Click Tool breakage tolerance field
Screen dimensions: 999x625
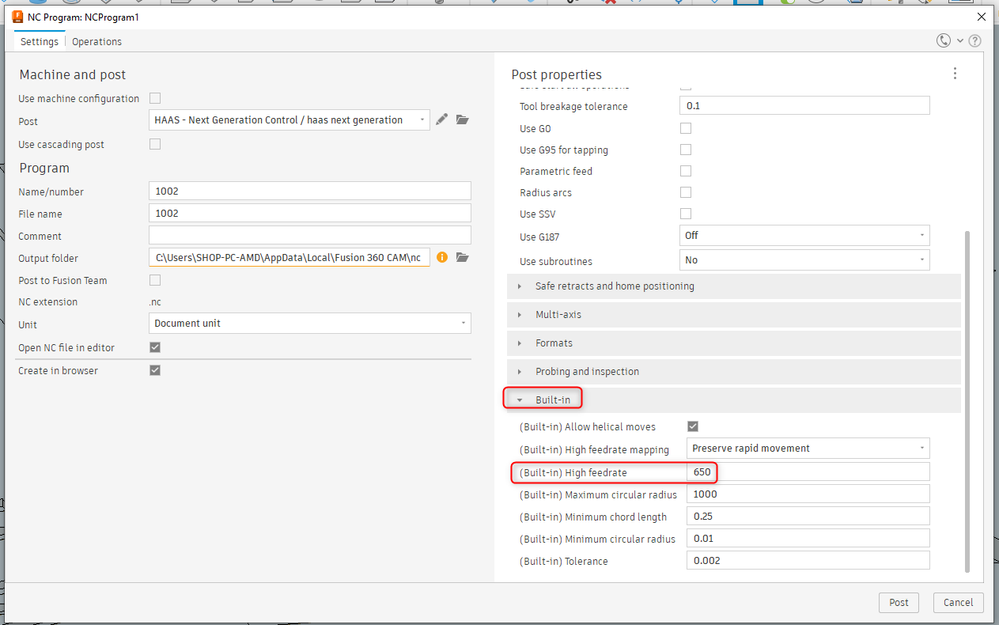pyautogui.click(x=804, y=106)
